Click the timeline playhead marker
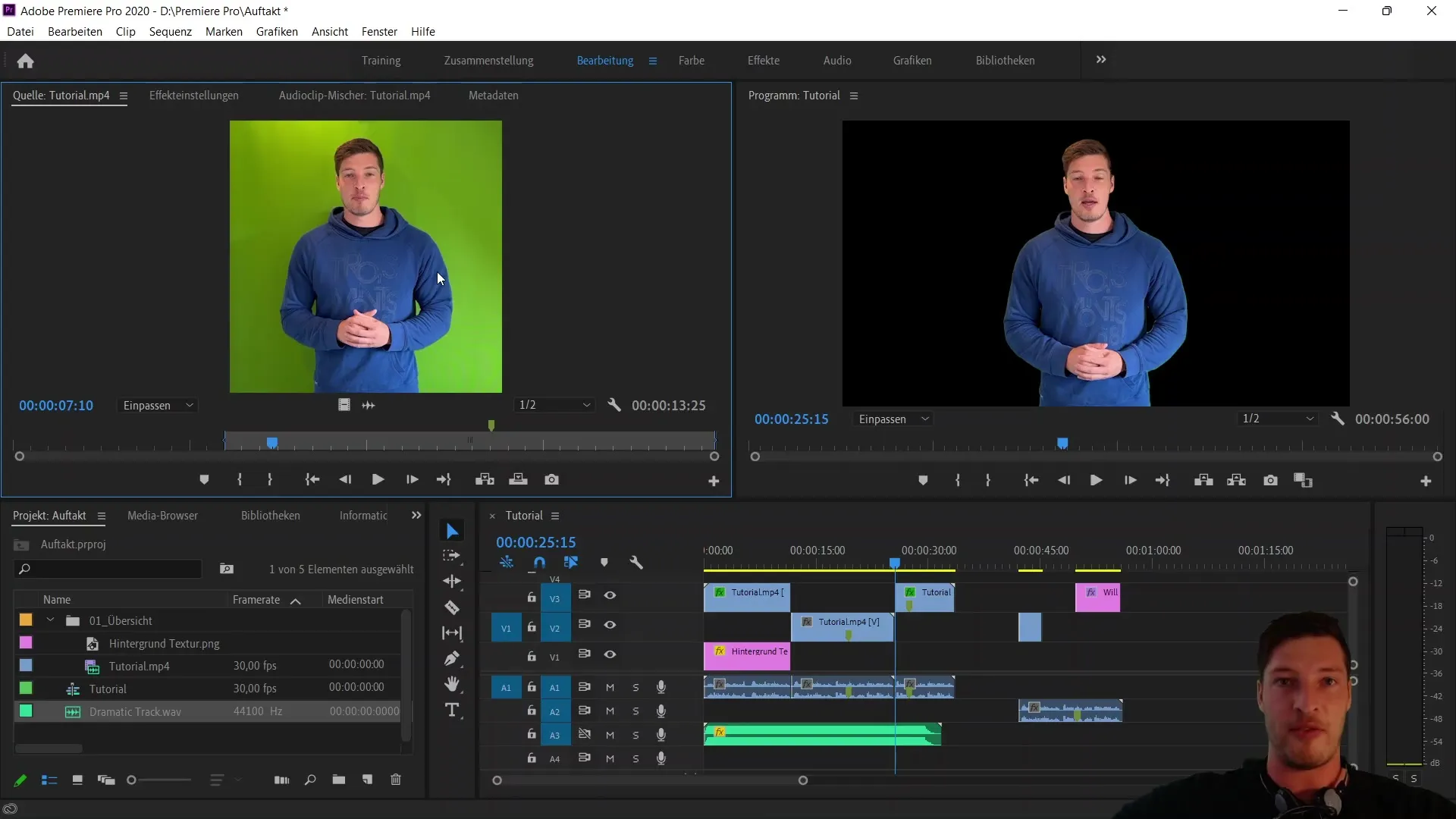The image size is (1456, 819). click(x=895, y=563)
